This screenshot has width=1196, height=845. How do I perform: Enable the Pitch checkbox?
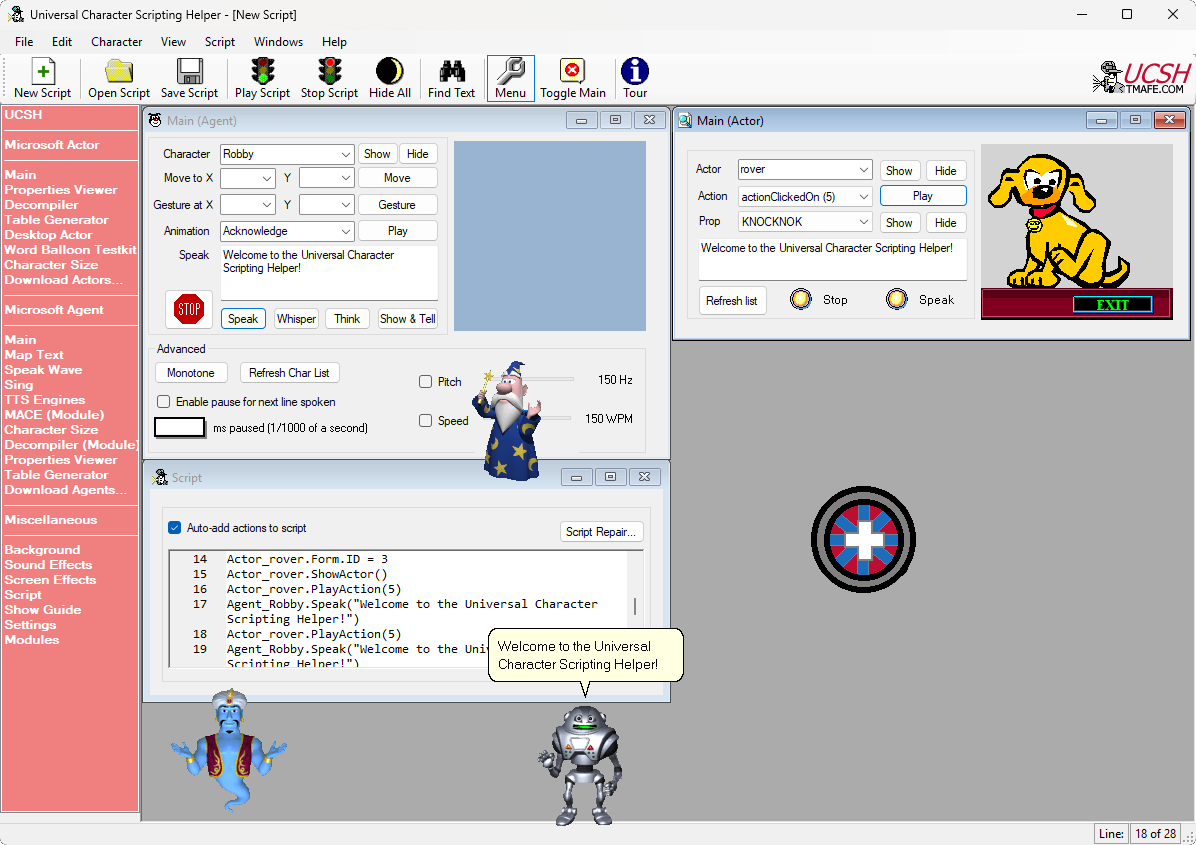pos(426,381)
